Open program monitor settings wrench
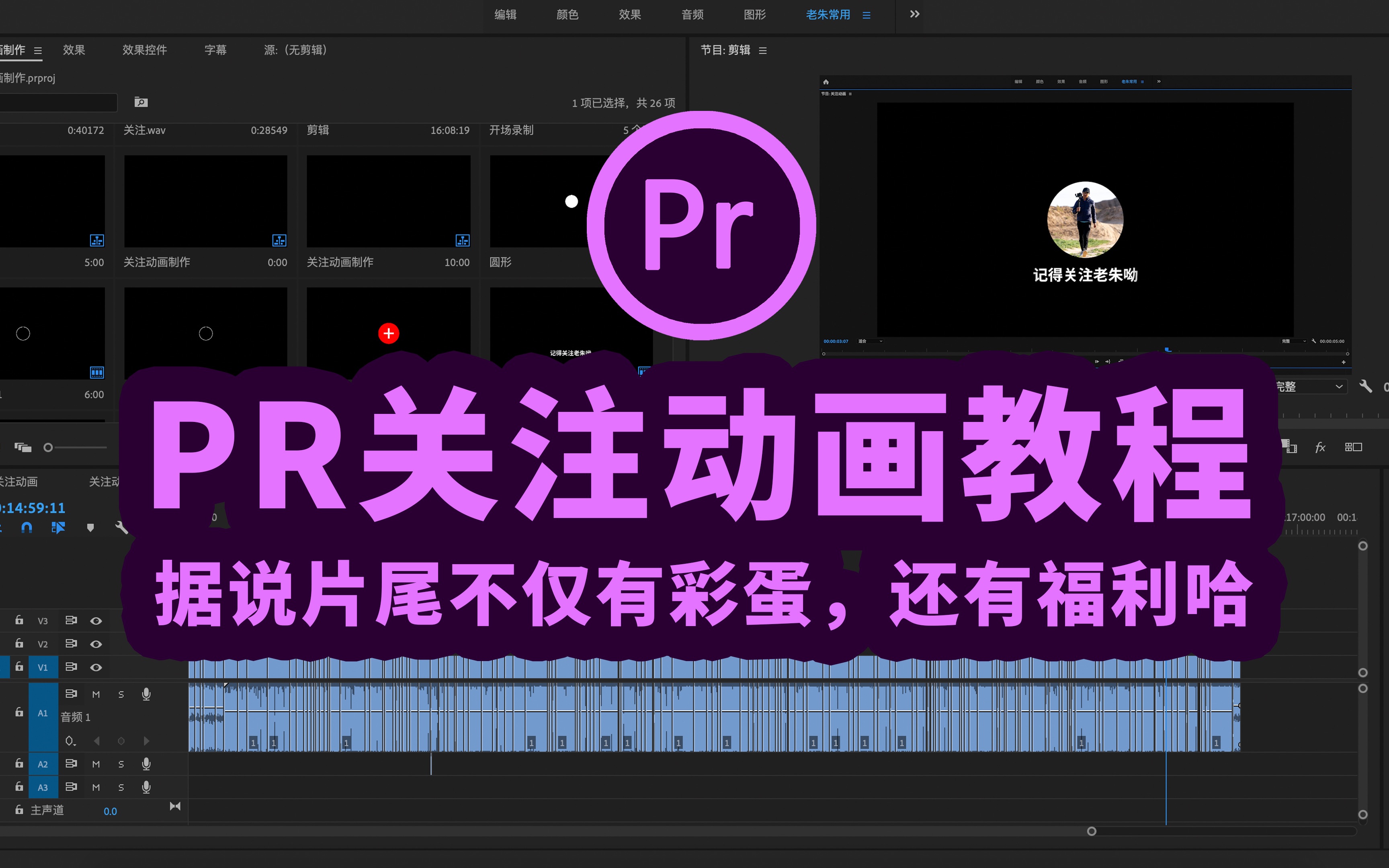The width and height of the screenshot is (1389, 868). point(1365,386)
